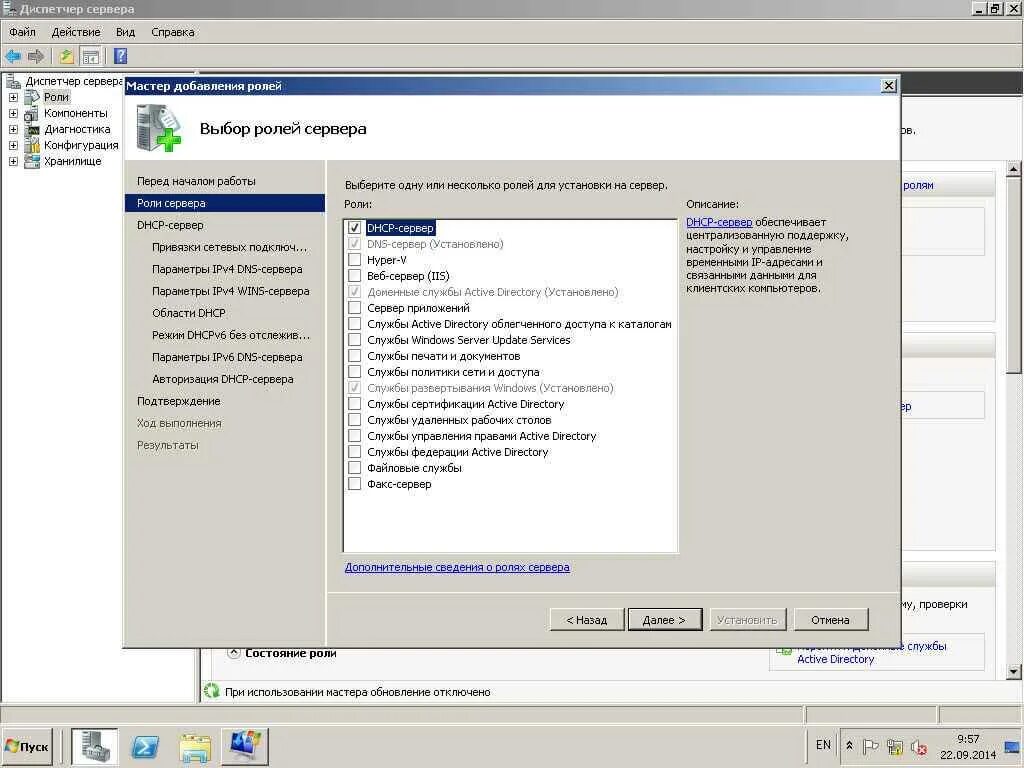Click the < Назад button
Screen dimensions: 1024x768
pyautogui.click(x=586, y=620)
